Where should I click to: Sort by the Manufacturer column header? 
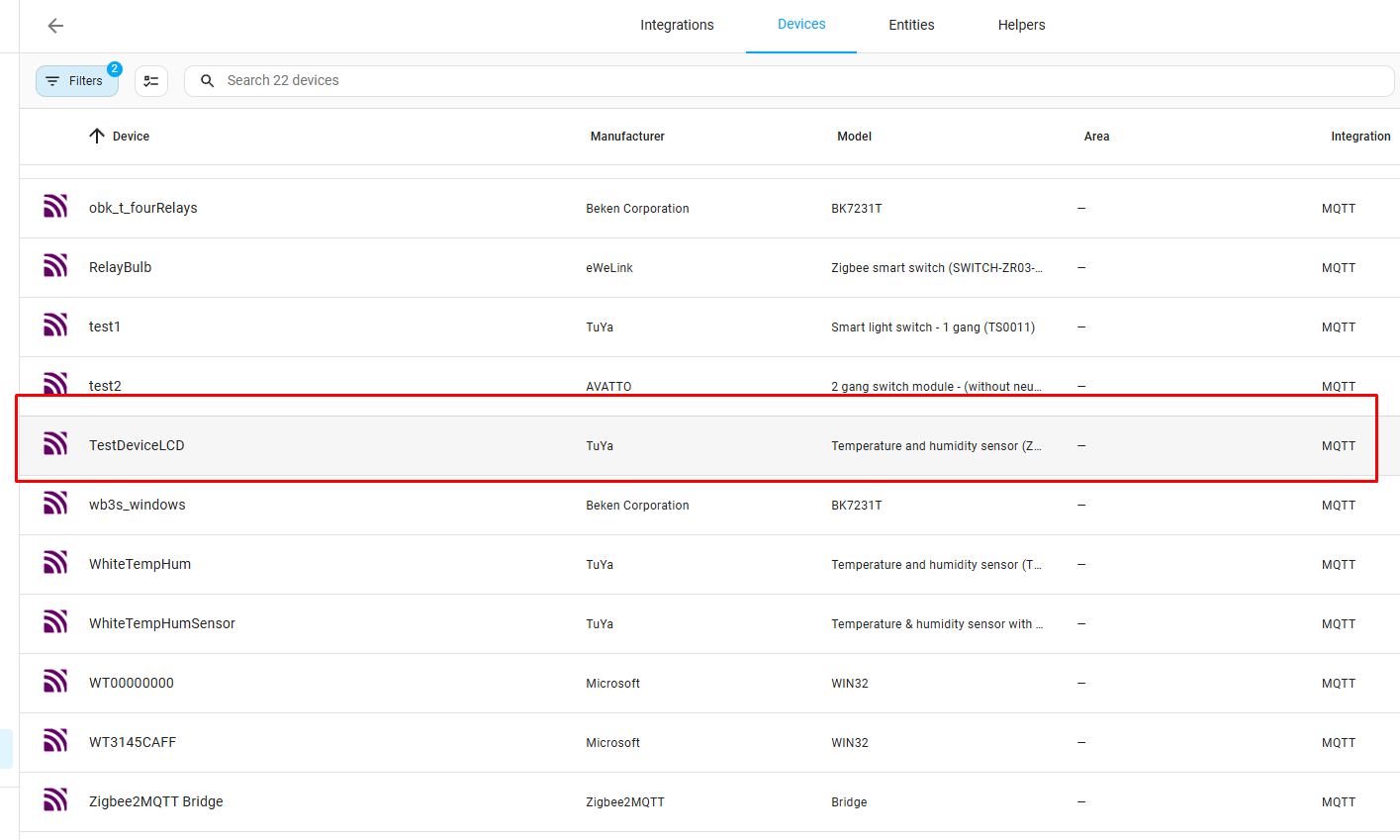[627, 137]
